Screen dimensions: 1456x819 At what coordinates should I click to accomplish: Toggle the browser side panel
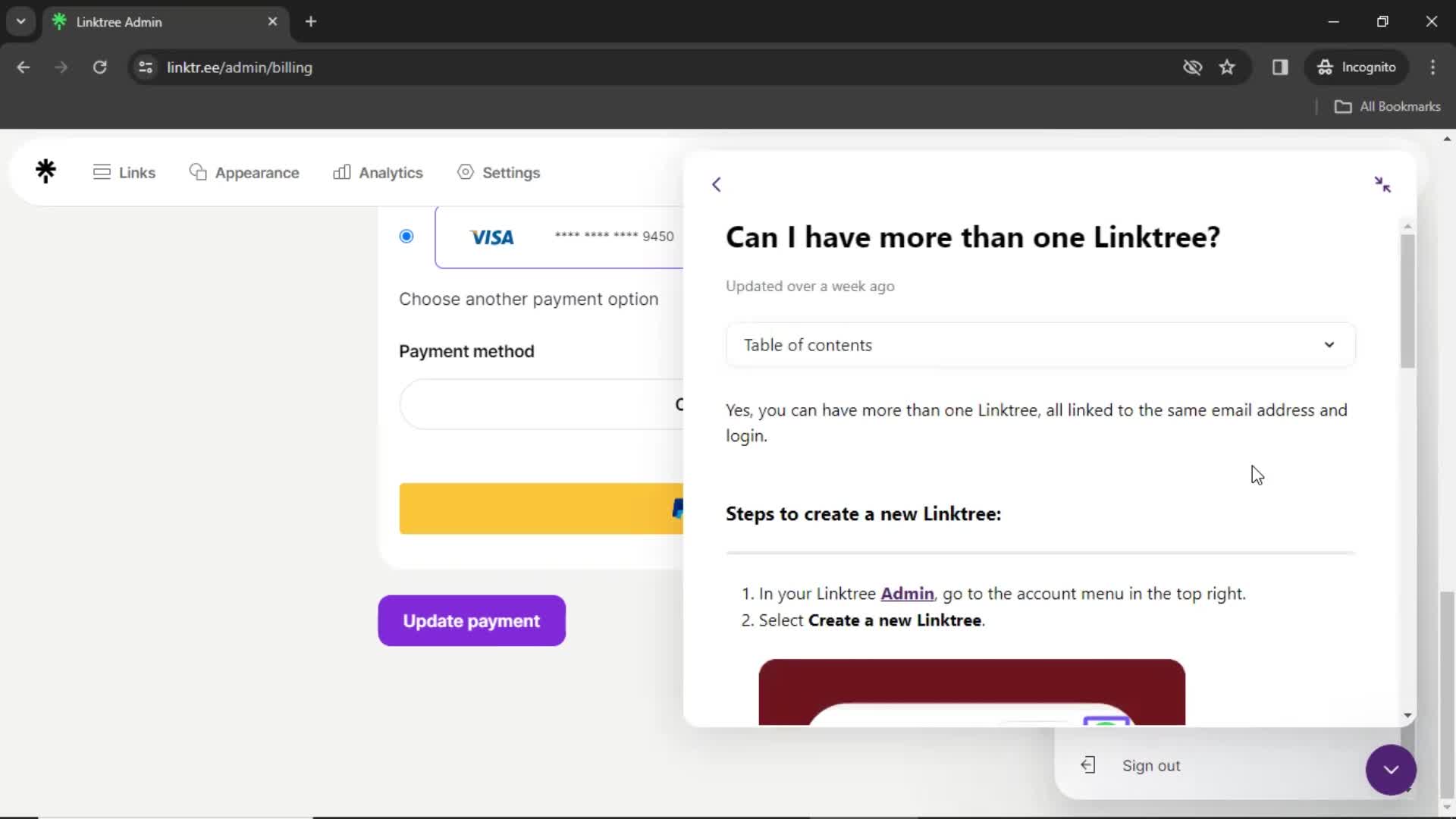click(x=1280, y=67)
